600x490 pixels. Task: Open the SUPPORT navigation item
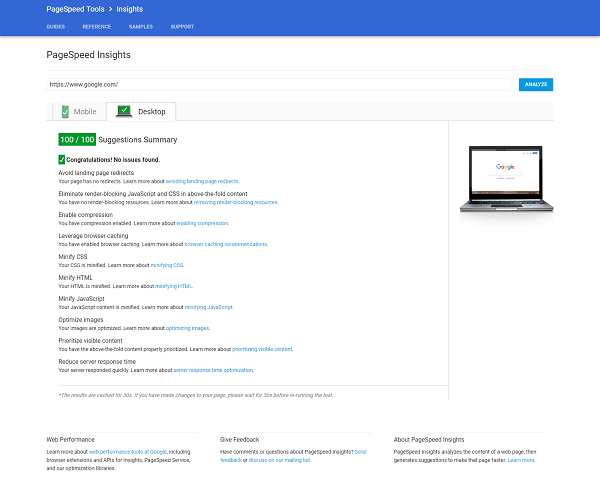(182, 27)
